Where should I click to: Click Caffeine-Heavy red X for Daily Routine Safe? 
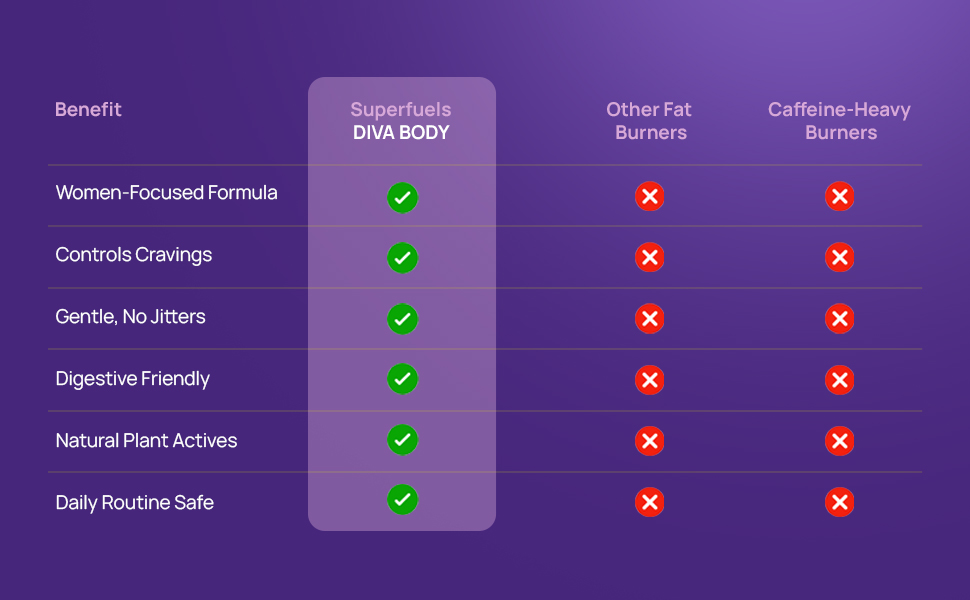point(839,502)
